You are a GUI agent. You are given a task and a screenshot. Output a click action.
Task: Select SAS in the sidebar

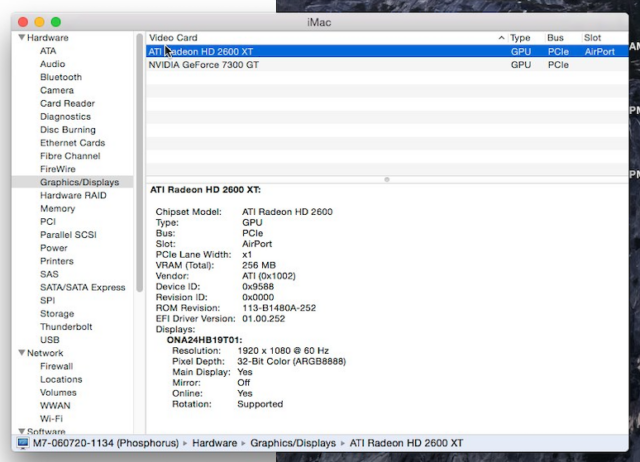(x=49, y=274)
